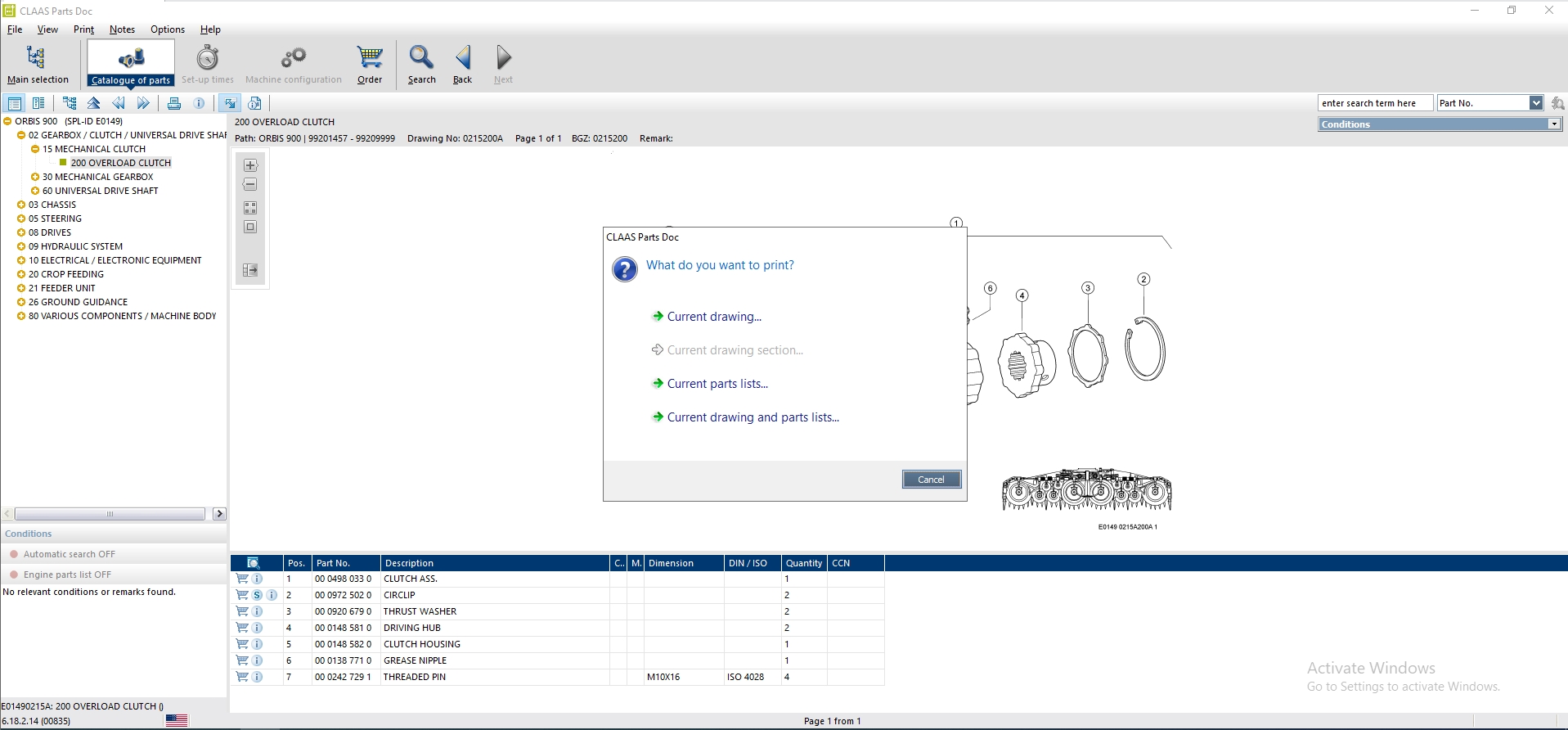
Task: Click the tree scrollbar right arrow
Action: [x=219, y=514]
